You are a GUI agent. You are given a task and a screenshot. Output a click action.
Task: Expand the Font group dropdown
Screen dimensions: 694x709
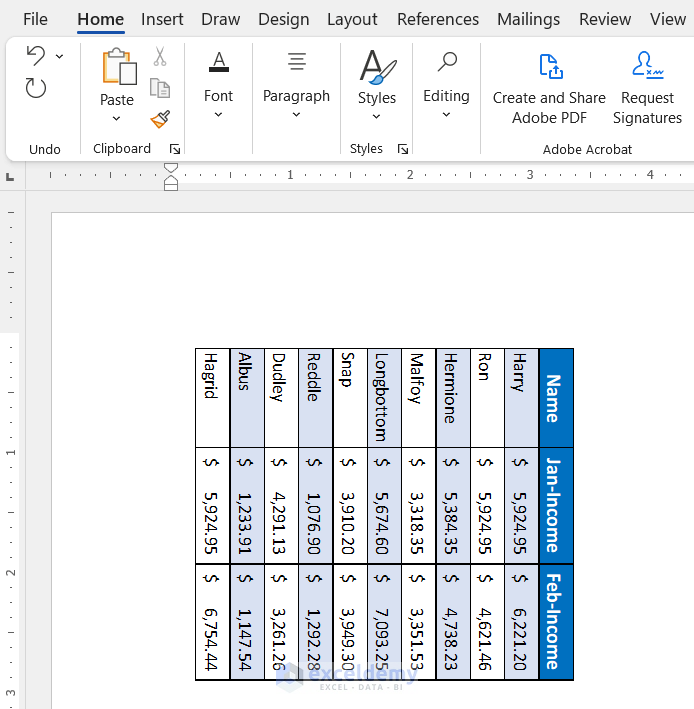click(218, 114)
